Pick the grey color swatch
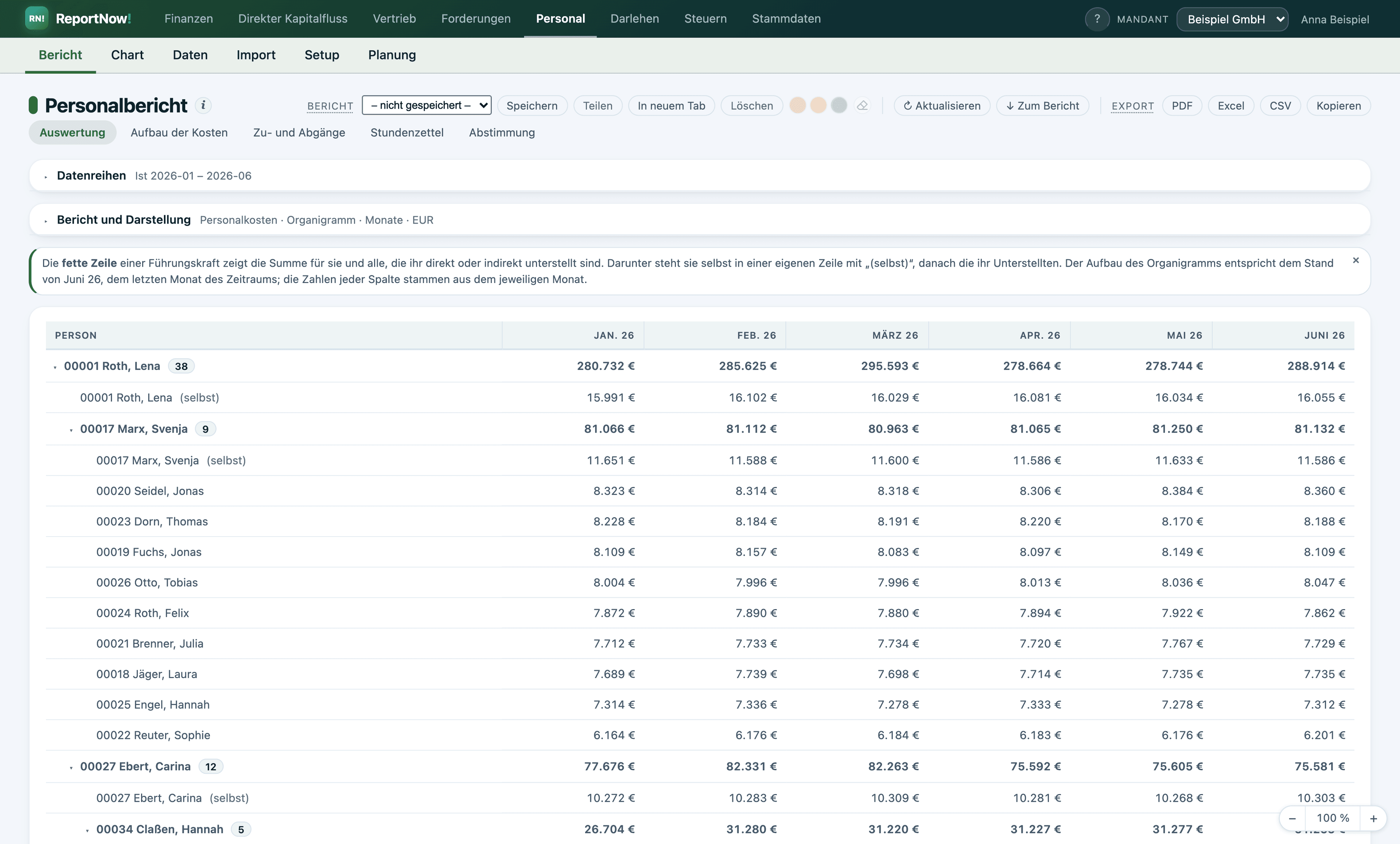The height and width of the screenshot is (844, 1400). point(839,106)
